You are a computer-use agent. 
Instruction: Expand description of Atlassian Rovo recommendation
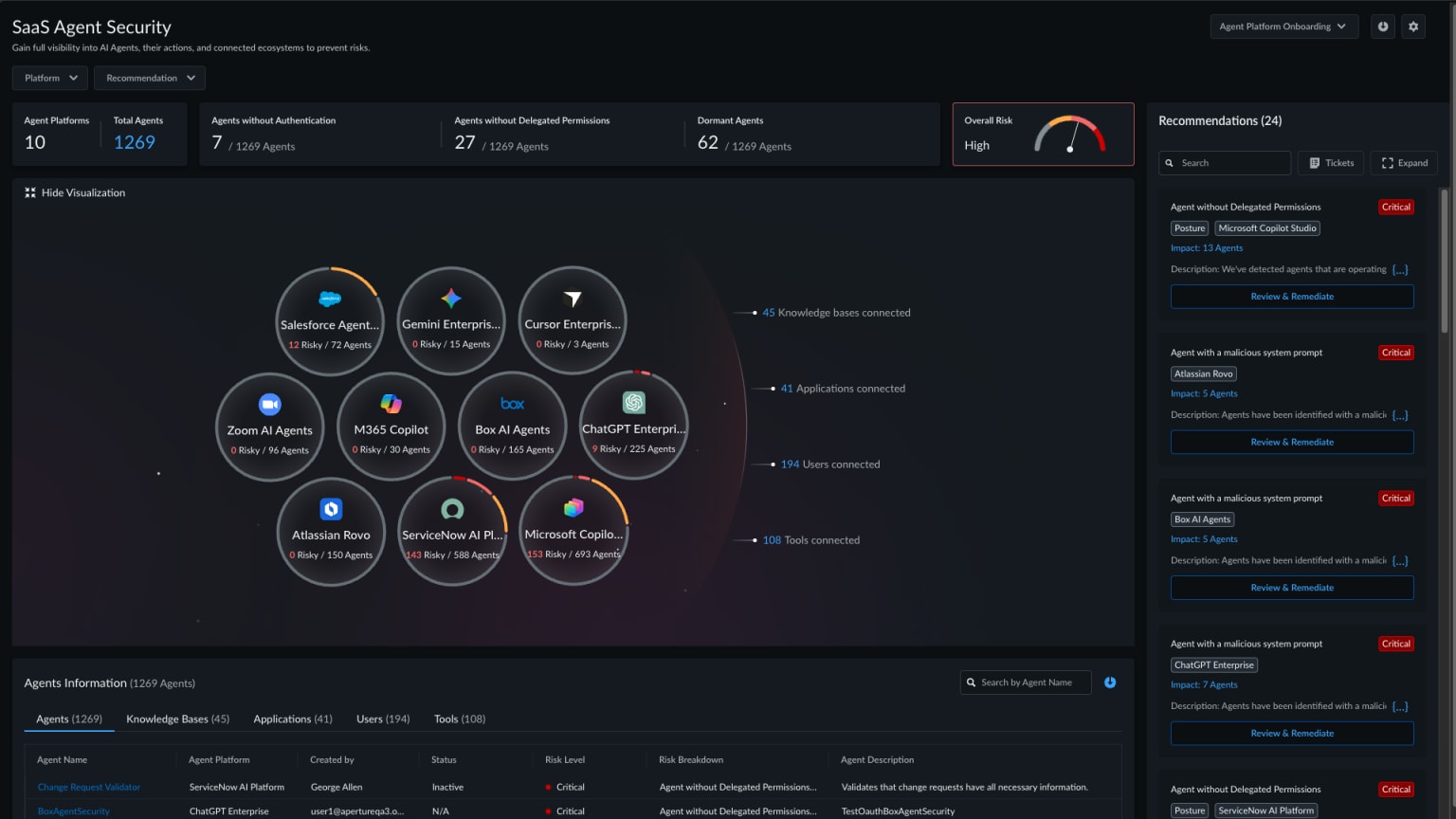click(x=1400, y=415)
